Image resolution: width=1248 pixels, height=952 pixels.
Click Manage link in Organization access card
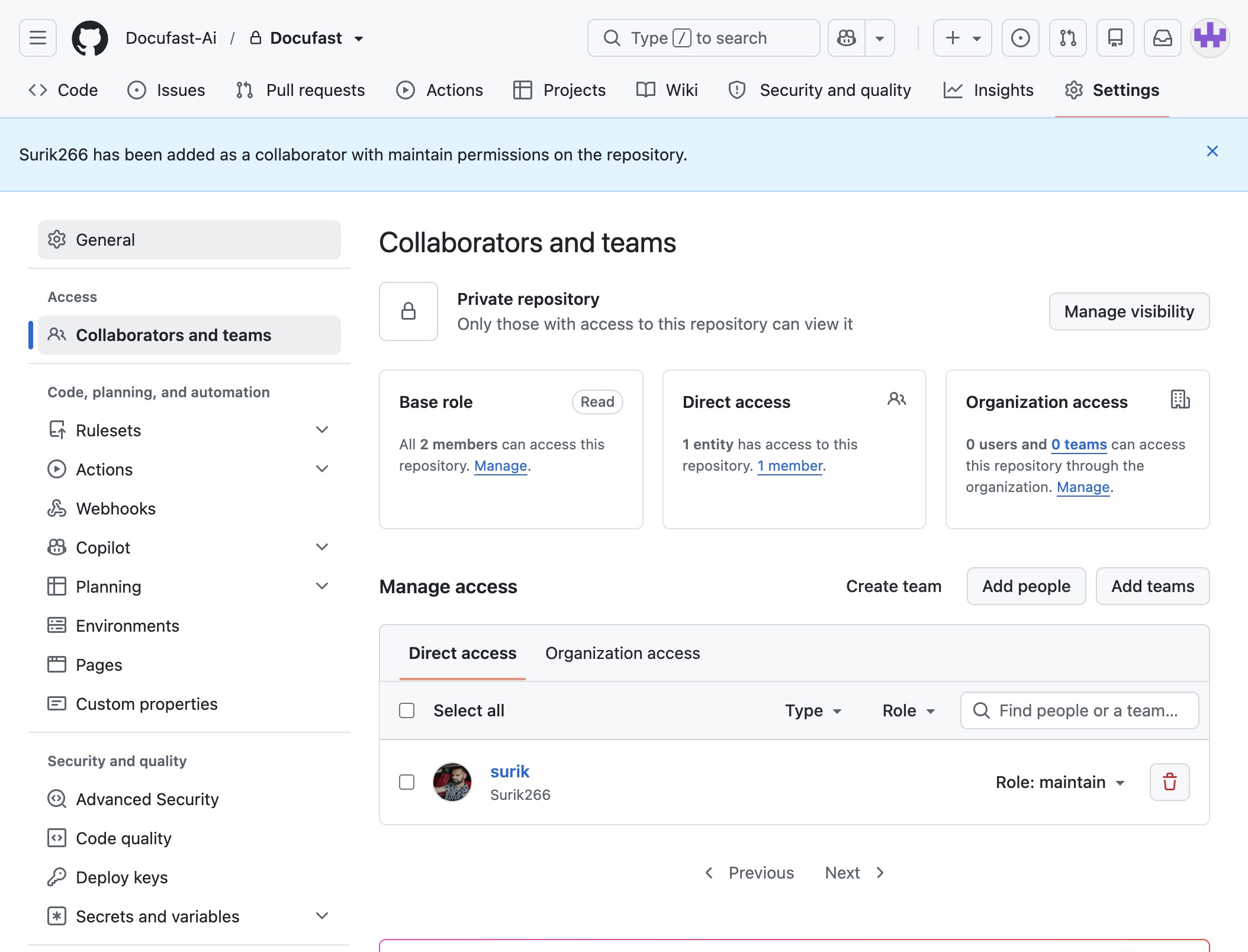pyautogui.click(x=1083, y=487)
